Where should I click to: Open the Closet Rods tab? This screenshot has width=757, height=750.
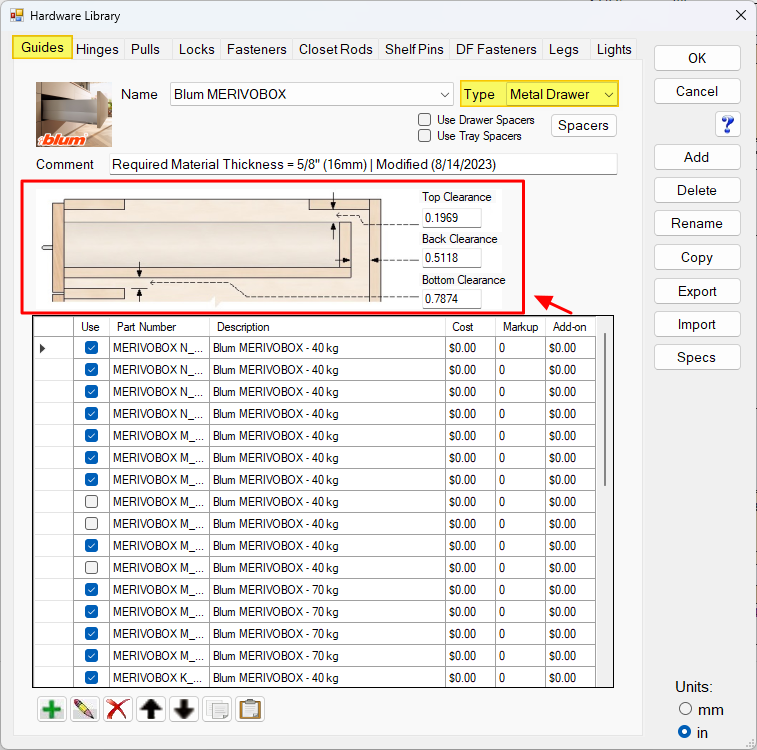click(335, 49)
